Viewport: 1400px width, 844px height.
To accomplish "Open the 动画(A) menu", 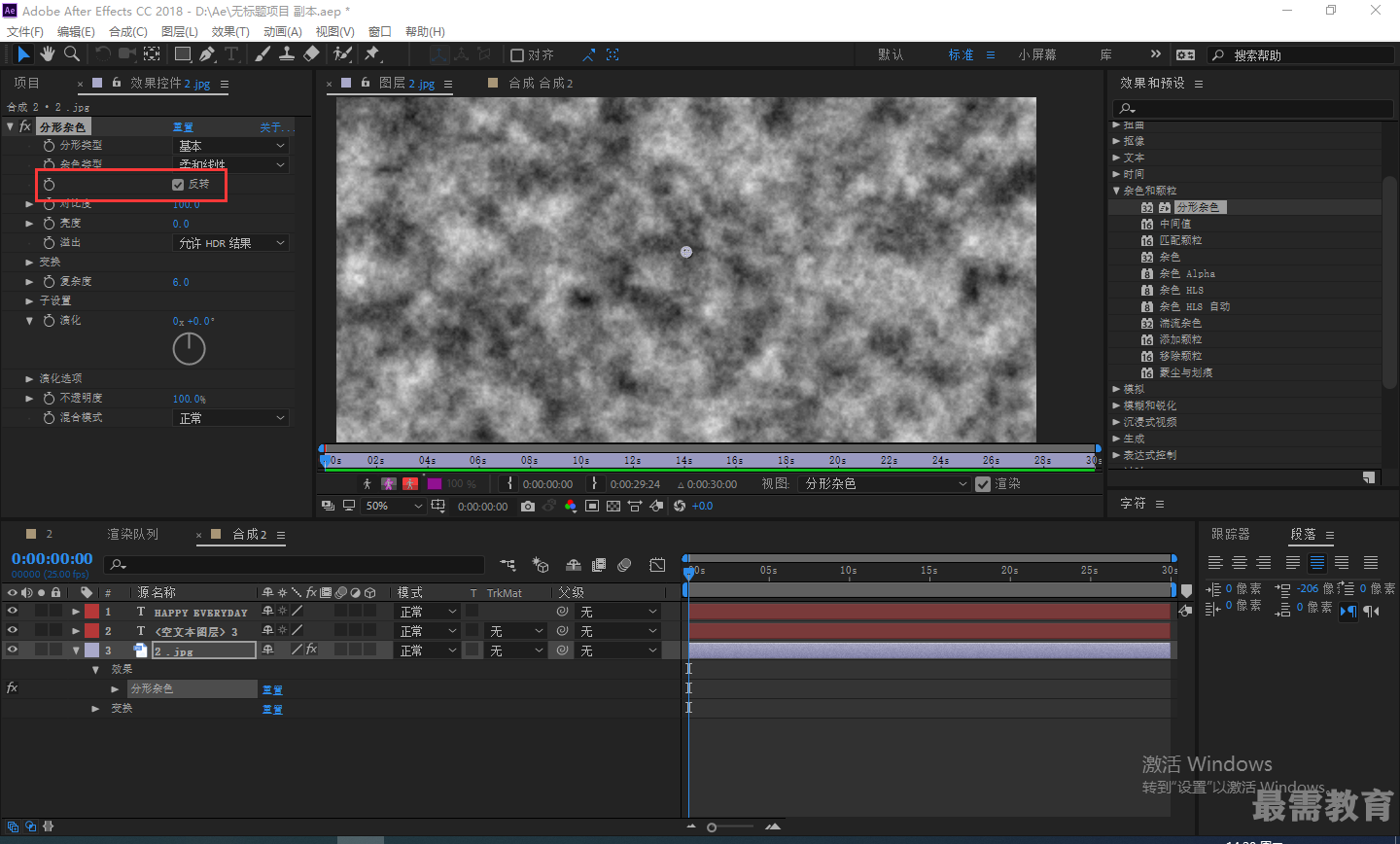I will coord(283,32).
